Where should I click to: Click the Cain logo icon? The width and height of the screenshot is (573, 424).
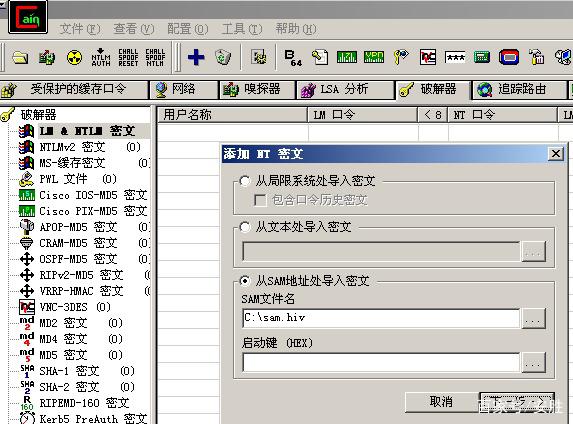pyautogui.click(x=28, y=17)
